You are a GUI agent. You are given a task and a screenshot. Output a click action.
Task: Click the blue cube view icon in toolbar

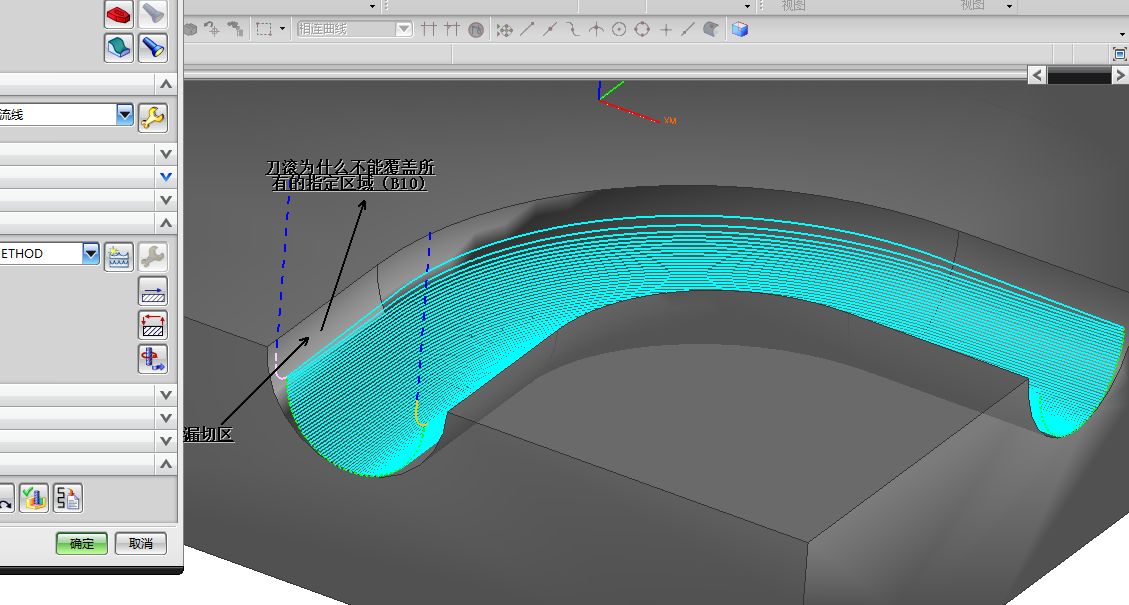739,30
